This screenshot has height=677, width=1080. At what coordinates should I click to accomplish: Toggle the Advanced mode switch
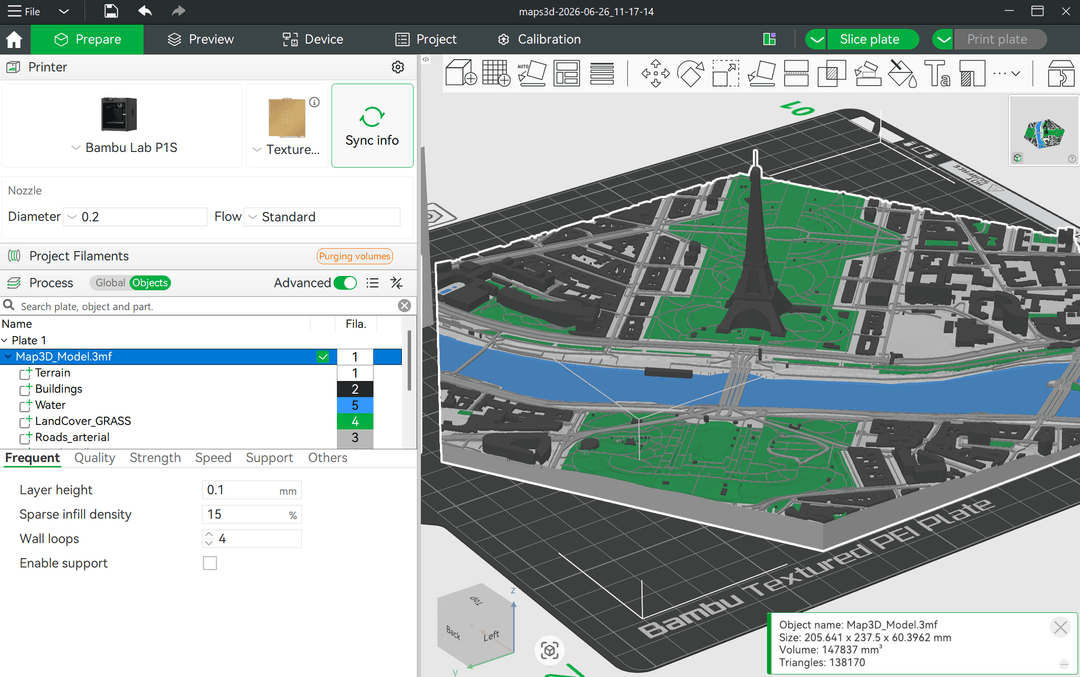pyautogui.click(x=345, y=282)
